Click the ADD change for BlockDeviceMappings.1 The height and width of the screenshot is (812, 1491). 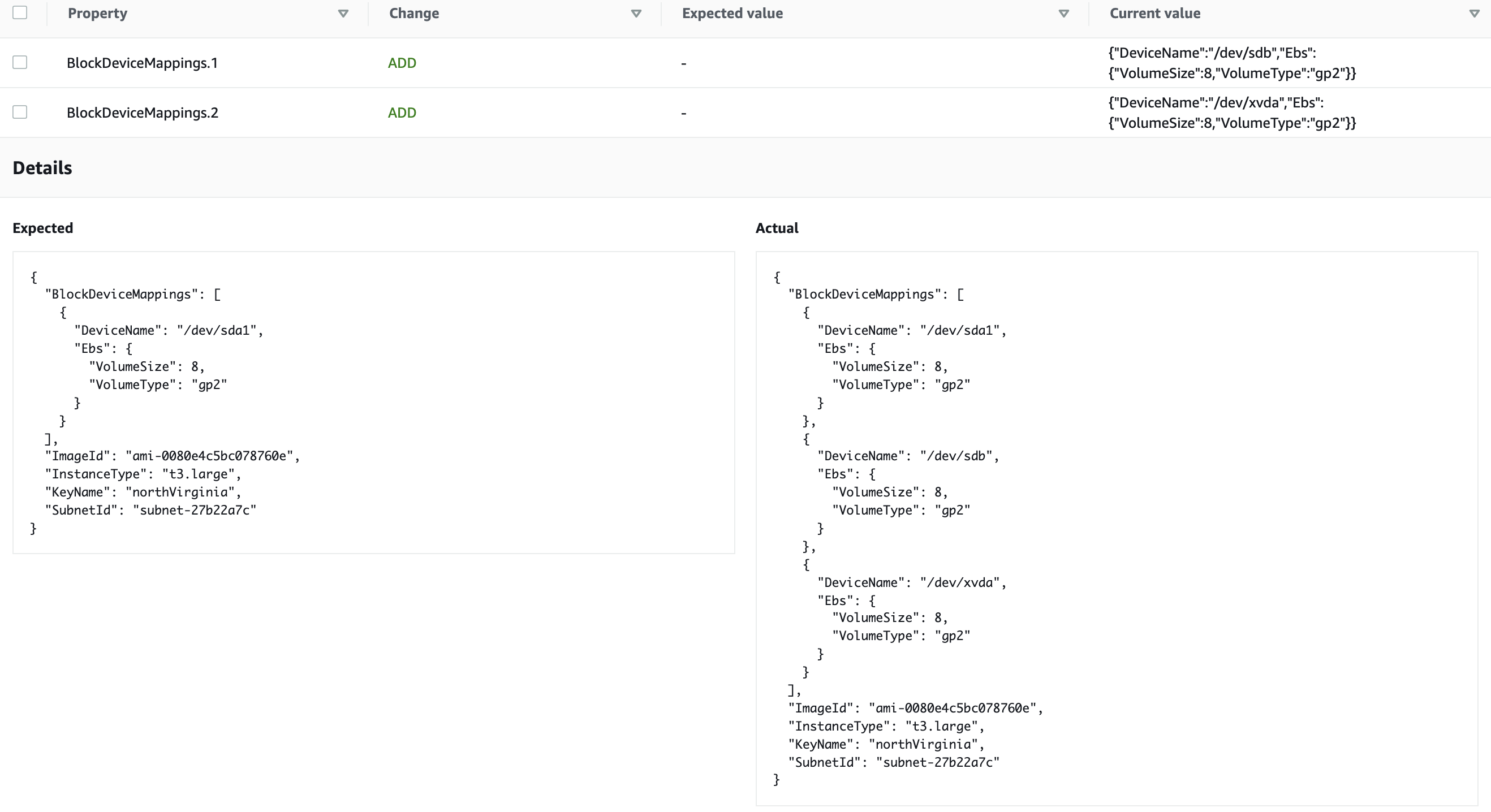[402, 63]
